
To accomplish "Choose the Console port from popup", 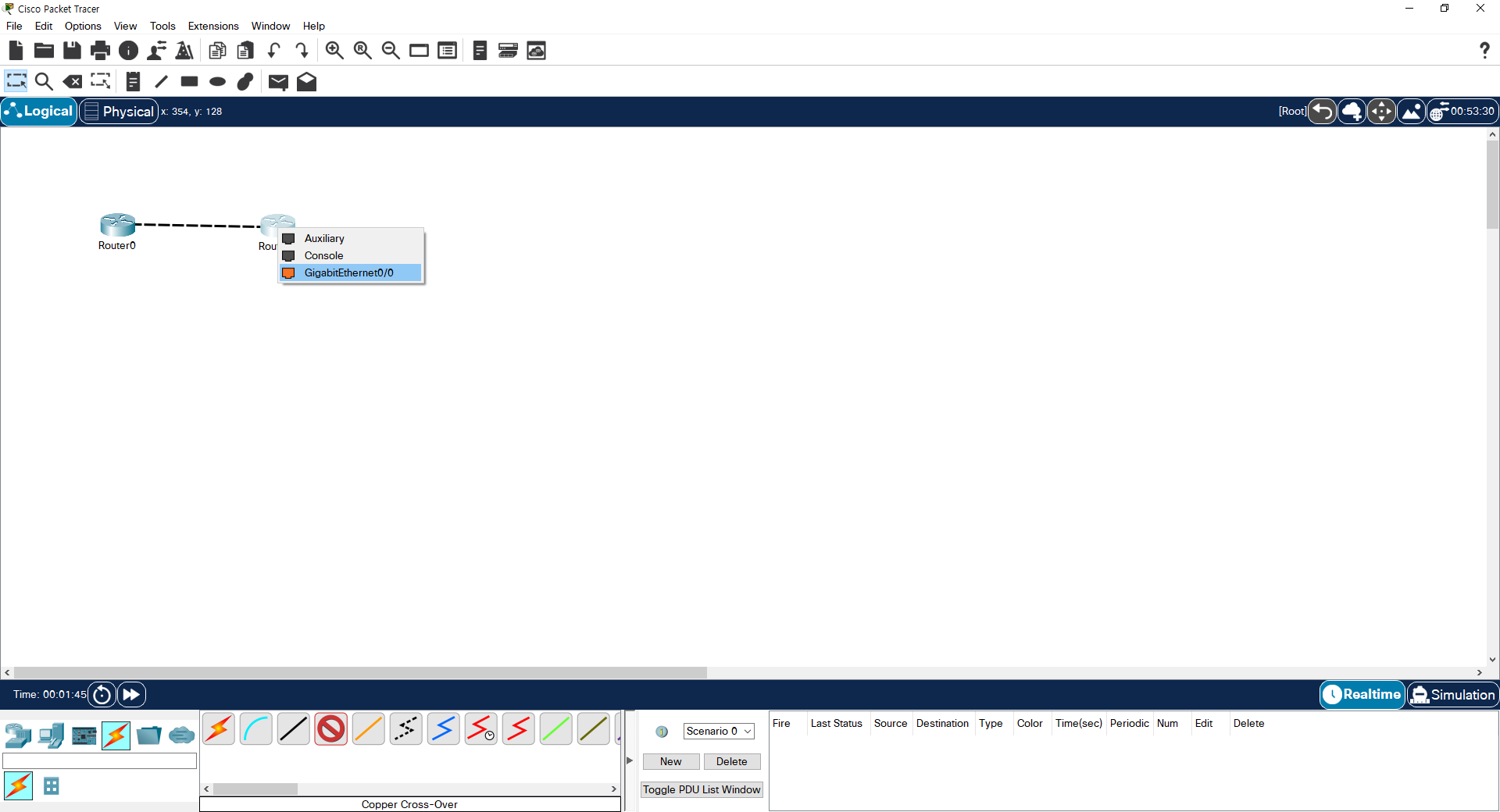I will coord(351,255).
